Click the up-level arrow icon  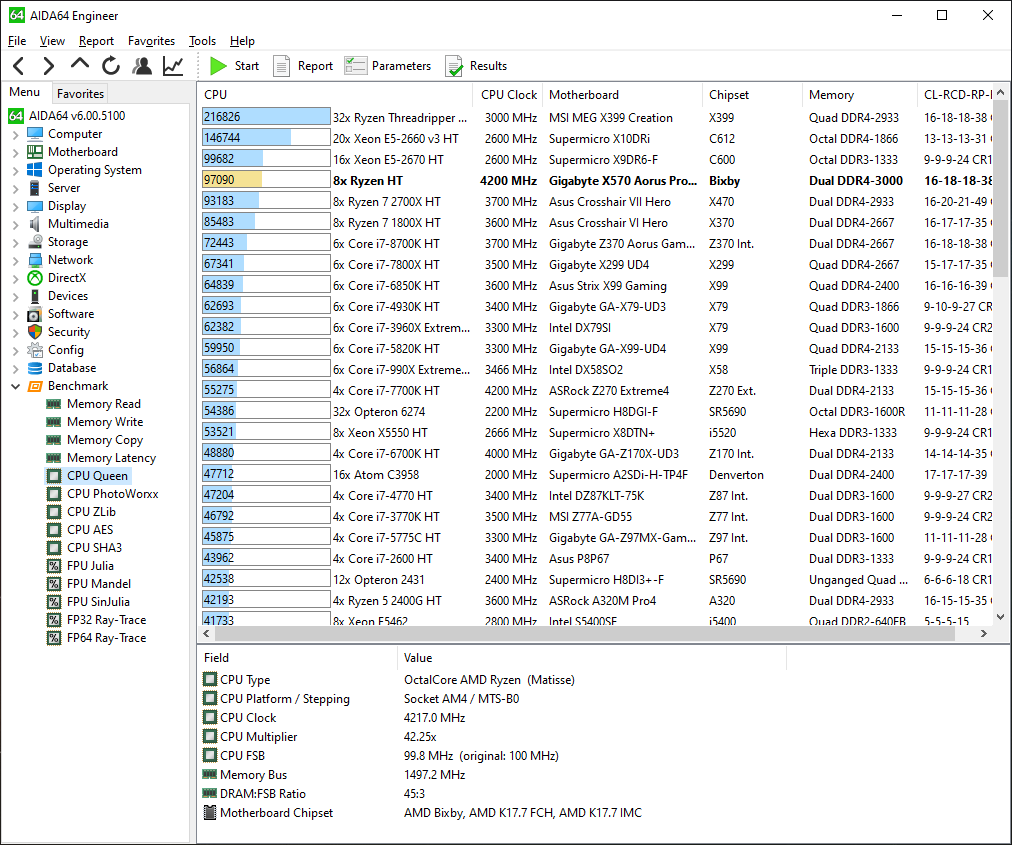click(79, 65)
